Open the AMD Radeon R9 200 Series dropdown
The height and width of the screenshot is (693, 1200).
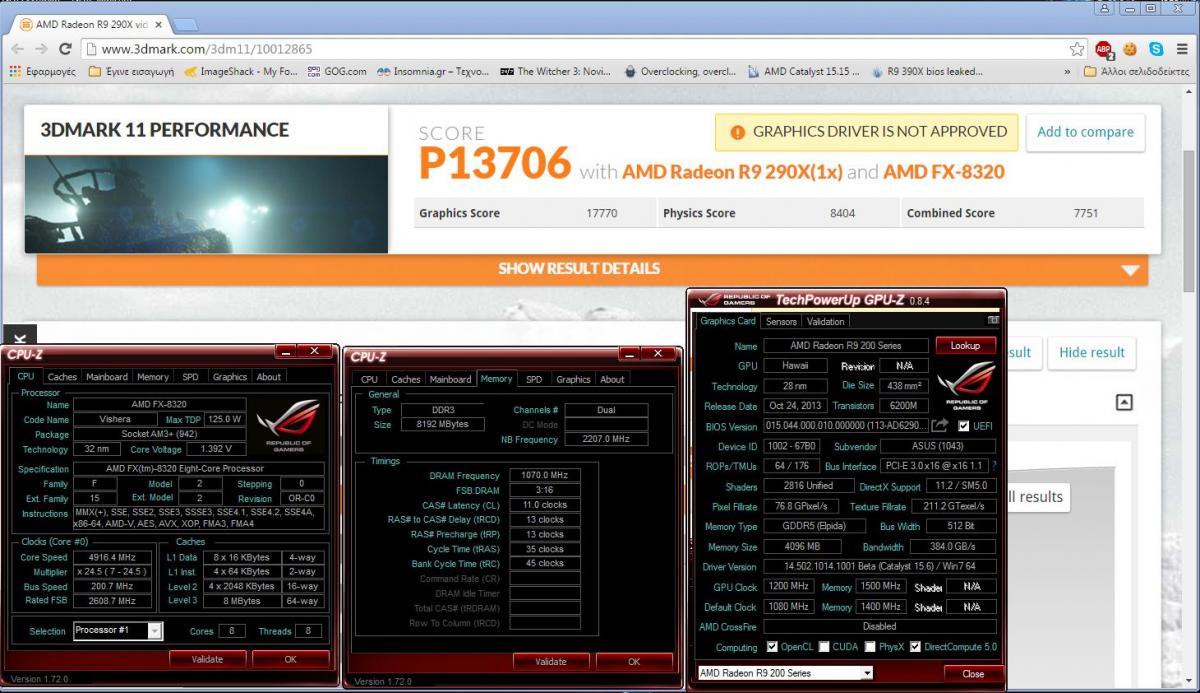coord(785,673)
